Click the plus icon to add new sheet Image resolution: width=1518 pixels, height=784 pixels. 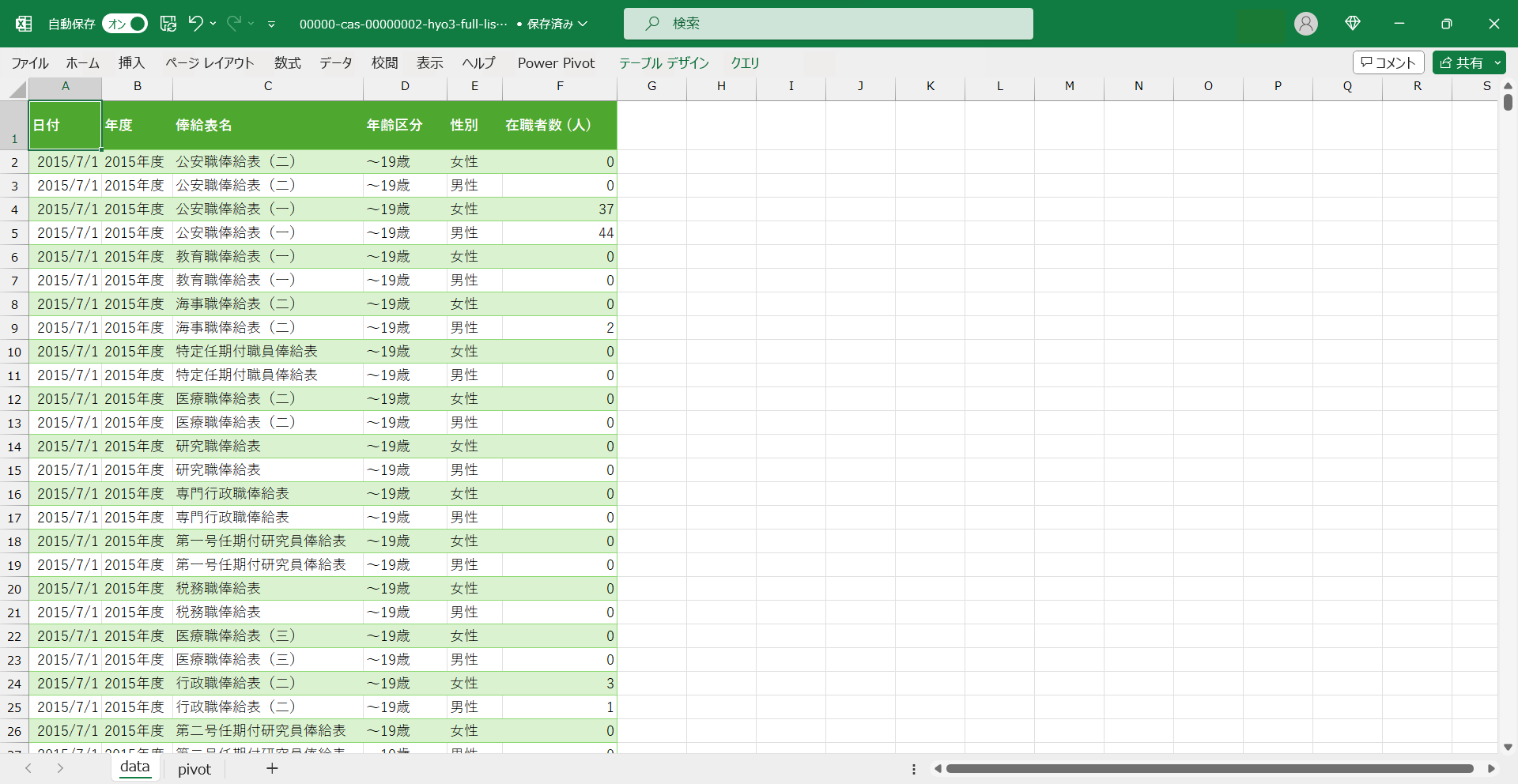272,768
